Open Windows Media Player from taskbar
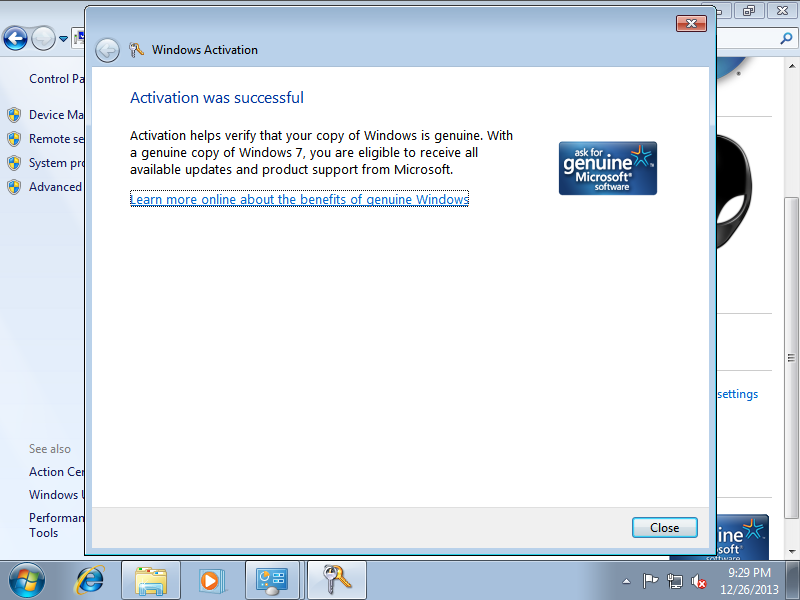Screen dimensions: 800x600 pyautogui.click(x=210, y=580)
